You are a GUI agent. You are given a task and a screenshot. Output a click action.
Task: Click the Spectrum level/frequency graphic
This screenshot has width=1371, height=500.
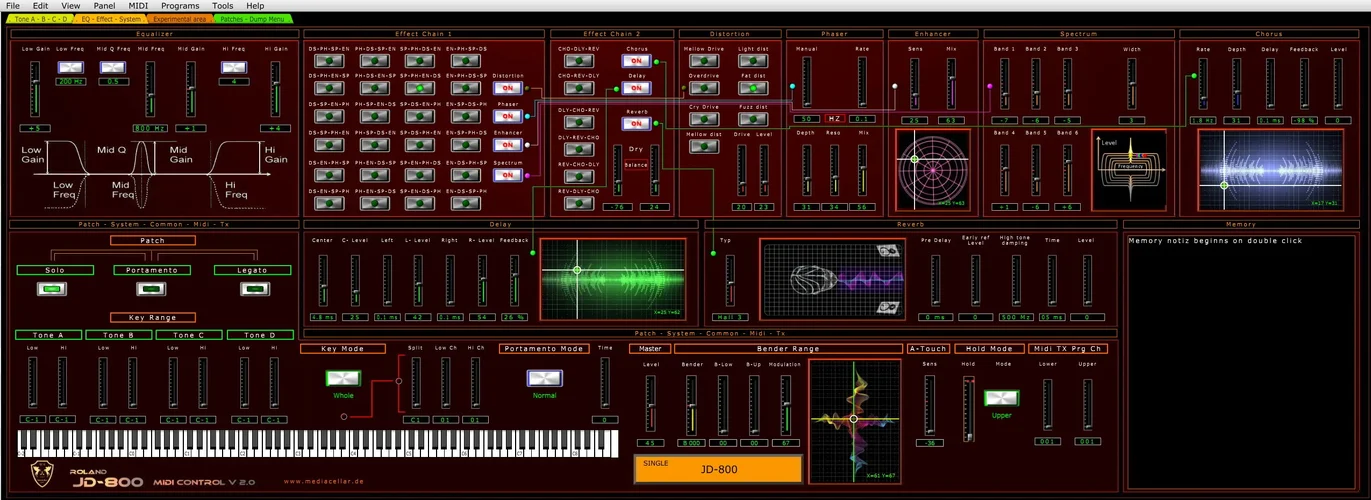point(1129,170)
